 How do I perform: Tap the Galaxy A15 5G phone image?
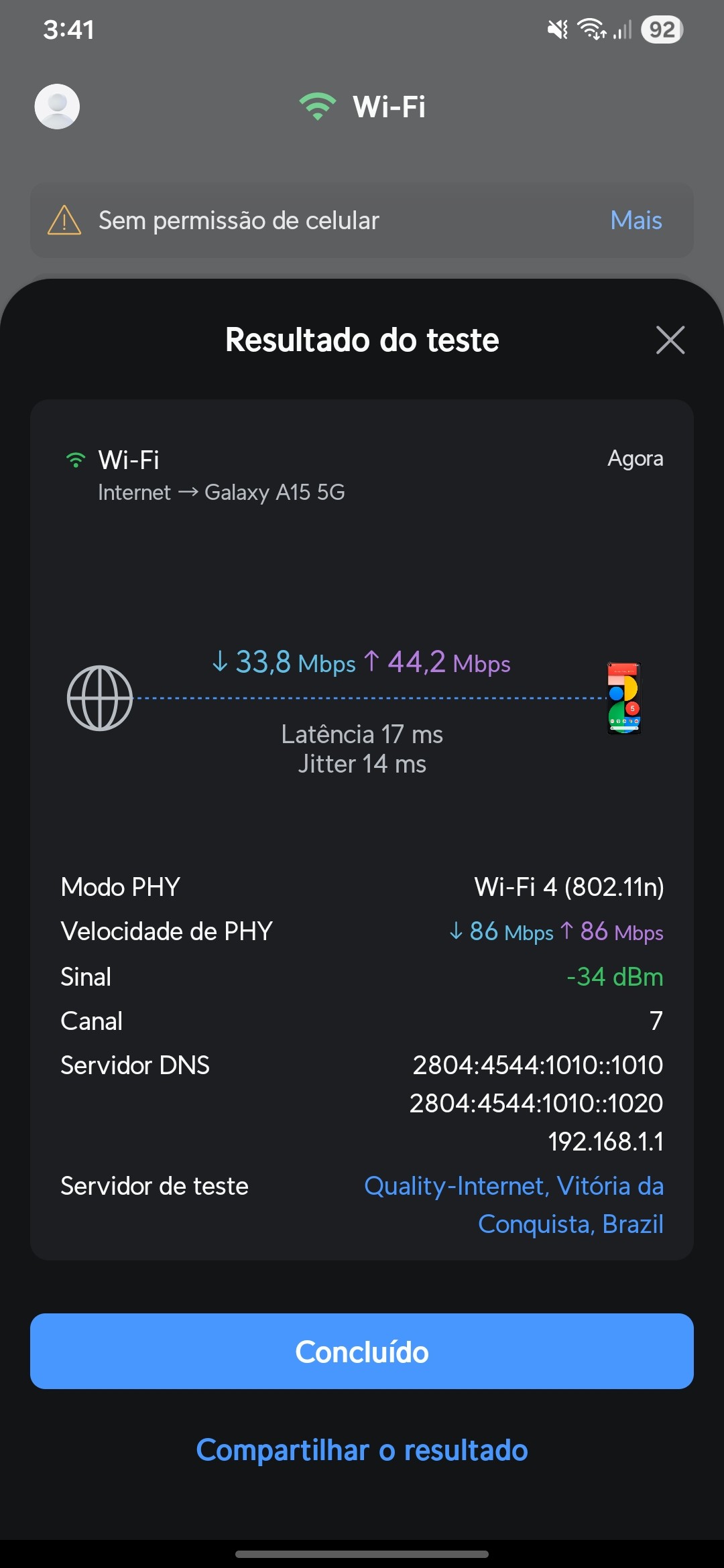coord(624,698)
